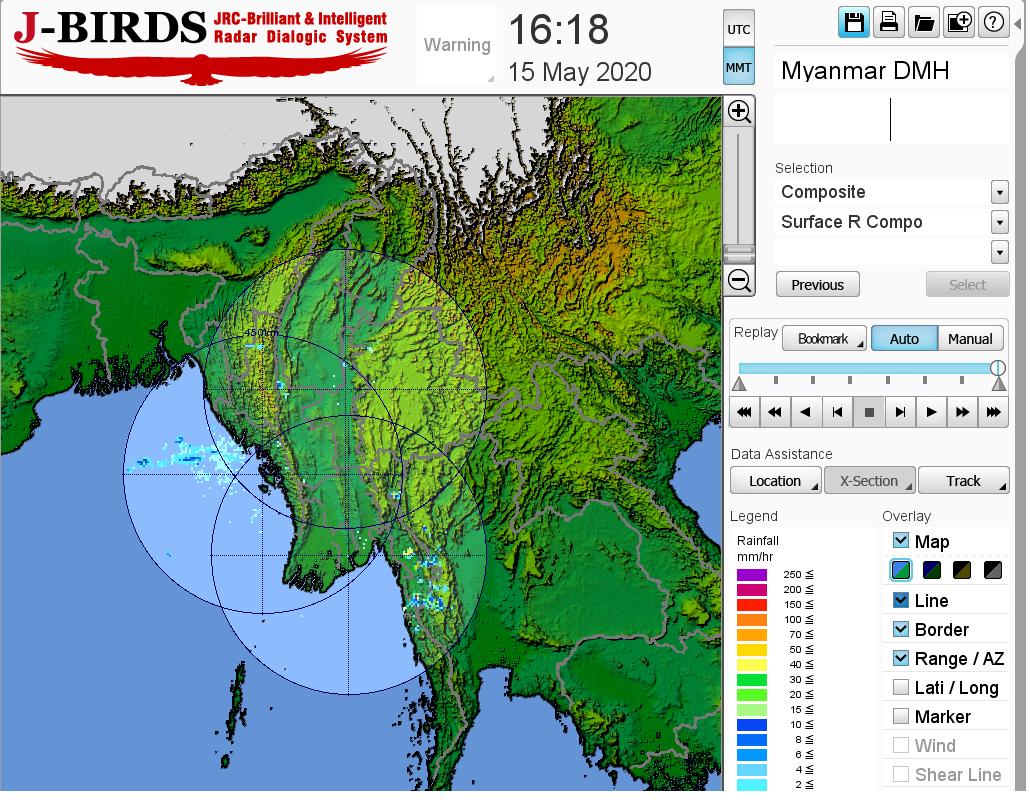This screenshot has width=1030, height=811.
Task: Zoom out with the magnifier minus icon
Action: click(x=739, y=280)
